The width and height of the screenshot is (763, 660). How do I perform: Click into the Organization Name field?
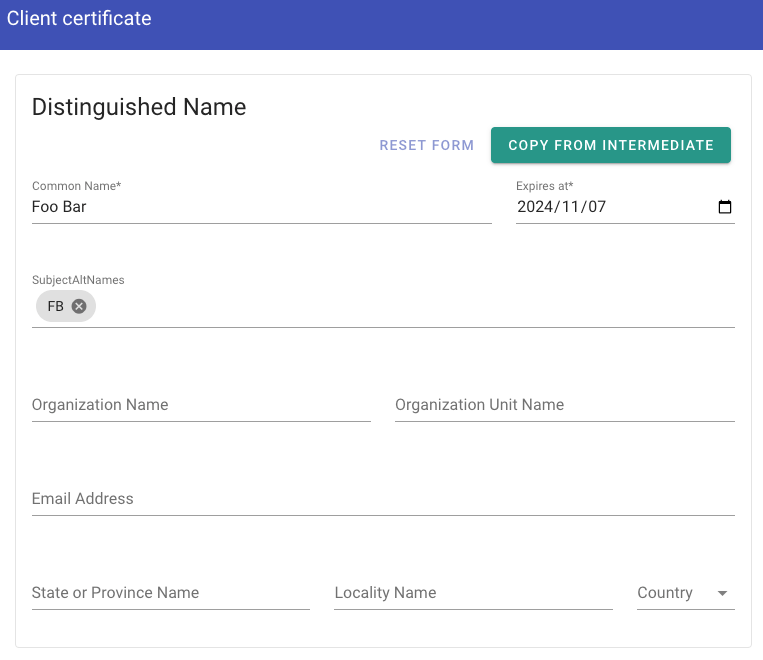tap(201, 405)
